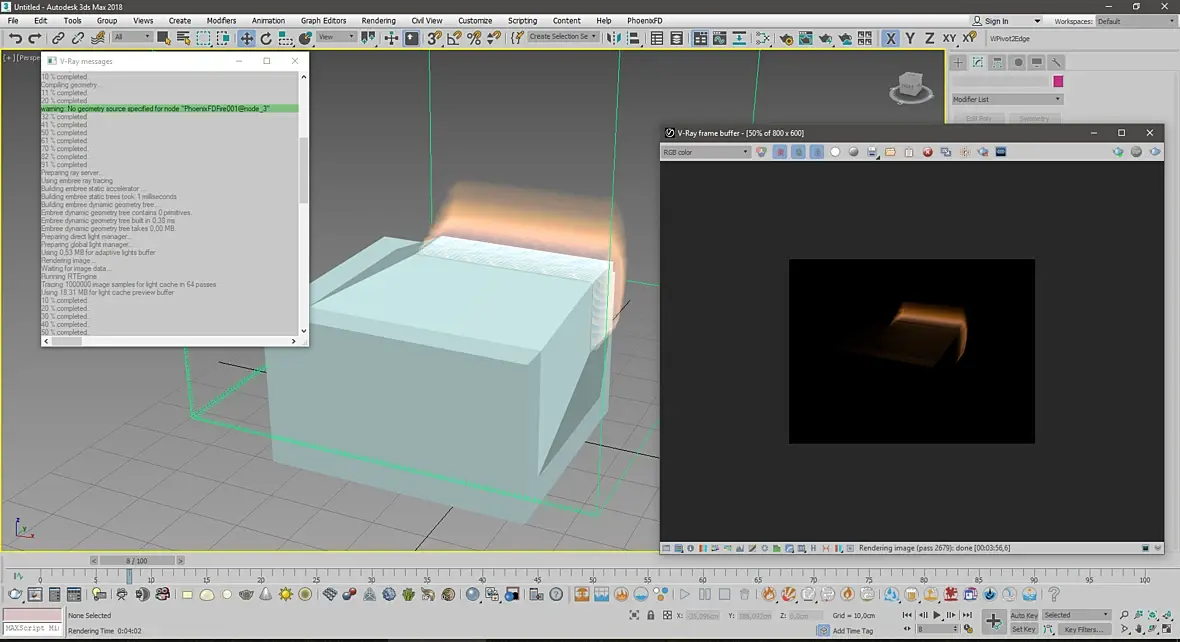Open the Utilities wrench panel
This screenshot has height=642, width=1180.
[1056, 62]
